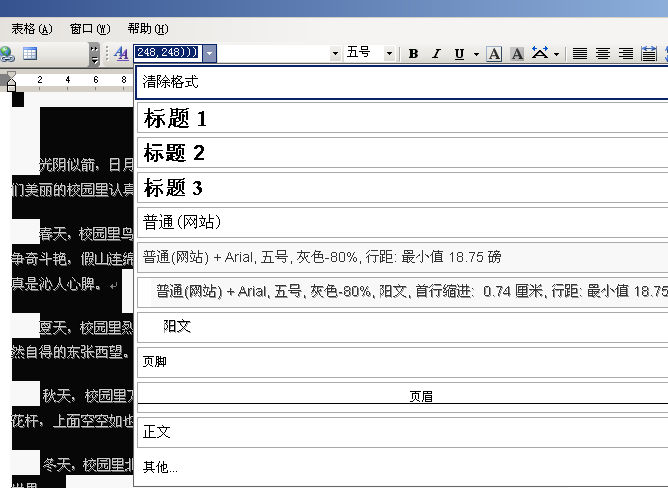Click the character scaling icon
Screen dimensions: 668x488
540,53
